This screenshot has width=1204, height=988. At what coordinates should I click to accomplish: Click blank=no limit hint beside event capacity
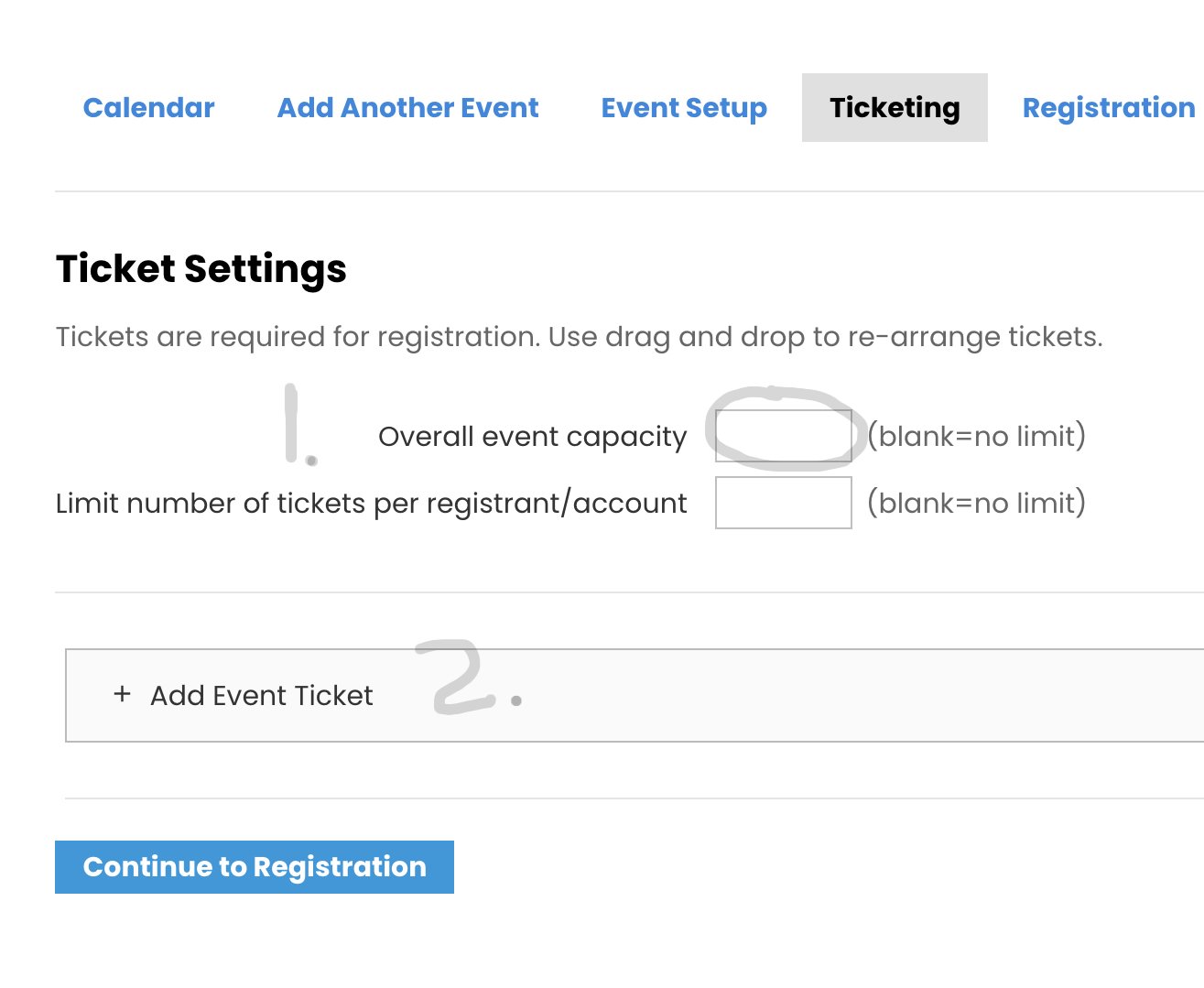click(976, 436)
